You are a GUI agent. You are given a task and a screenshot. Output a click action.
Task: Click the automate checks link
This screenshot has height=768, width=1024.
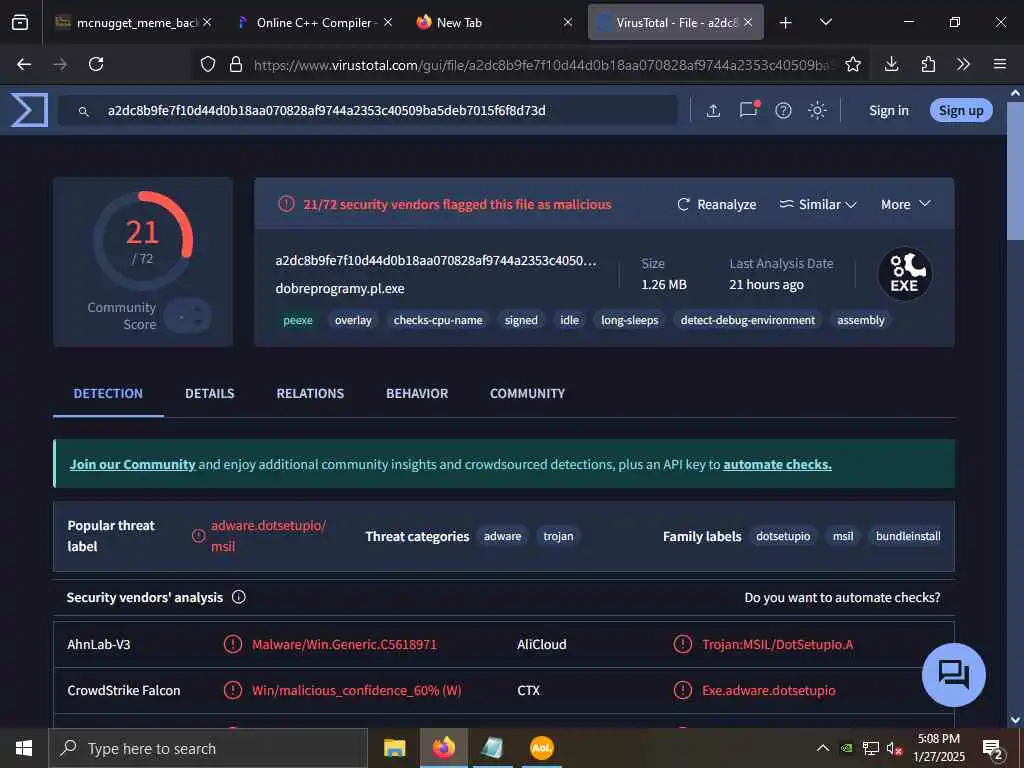(x=777, y=464)
